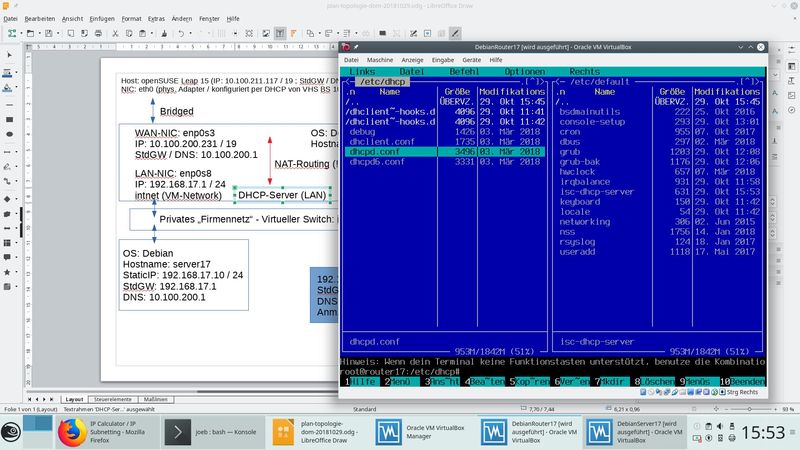This screenshot has height=450, width=800.
Task: Click the Zoom & Pan icon in toolbar
Action: 249,33
